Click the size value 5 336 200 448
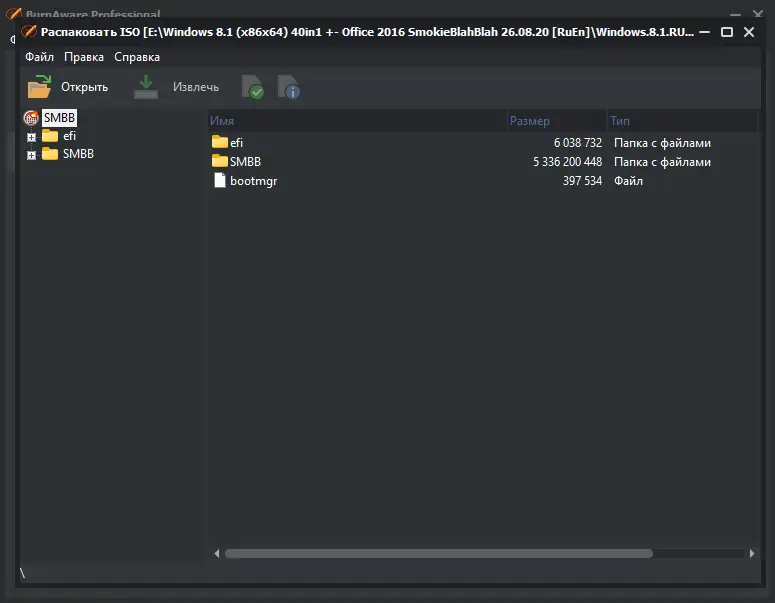Viewport: 775px width, 603px height. 567,162
